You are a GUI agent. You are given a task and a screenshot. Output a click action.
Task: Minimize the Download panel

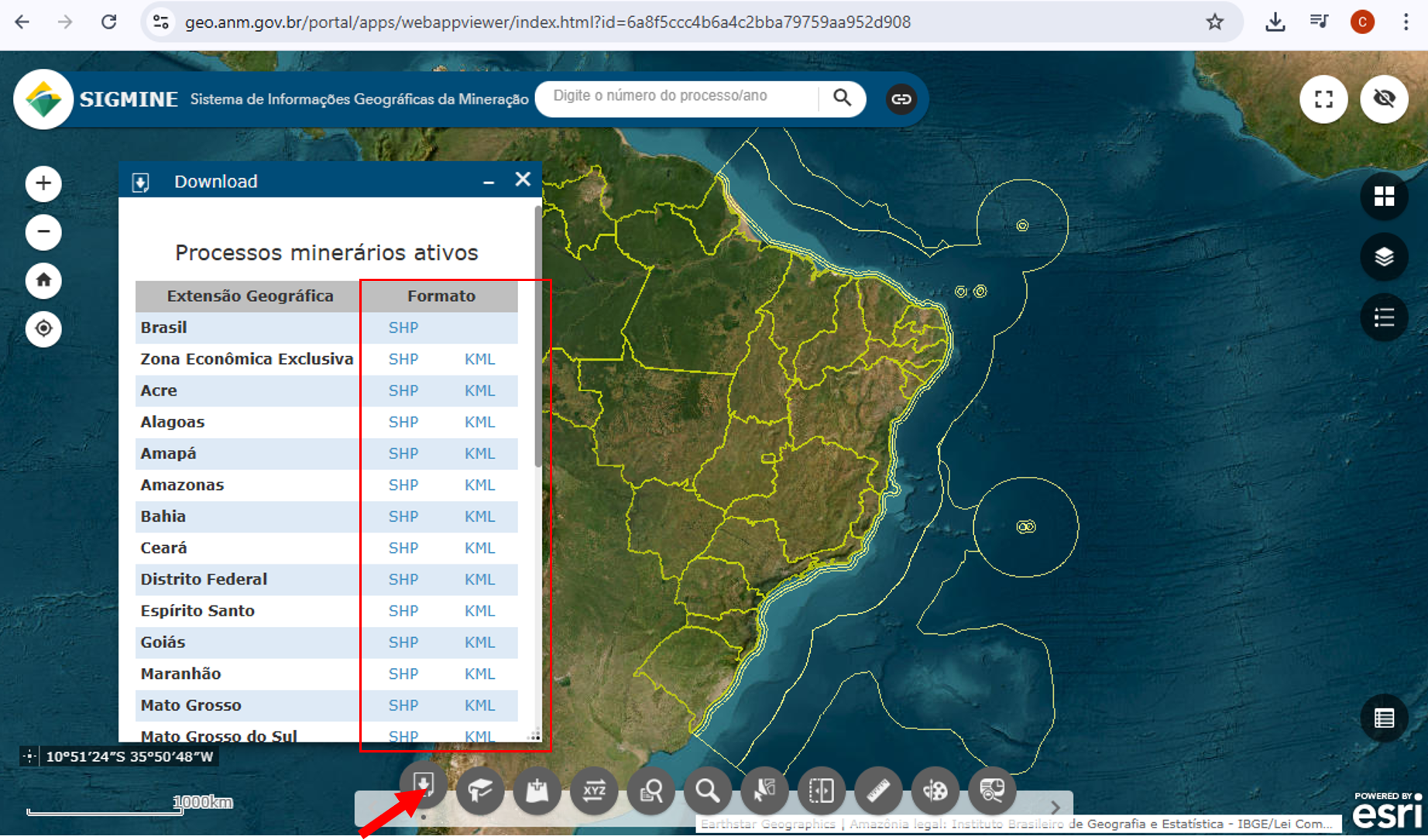click(489, 182)
